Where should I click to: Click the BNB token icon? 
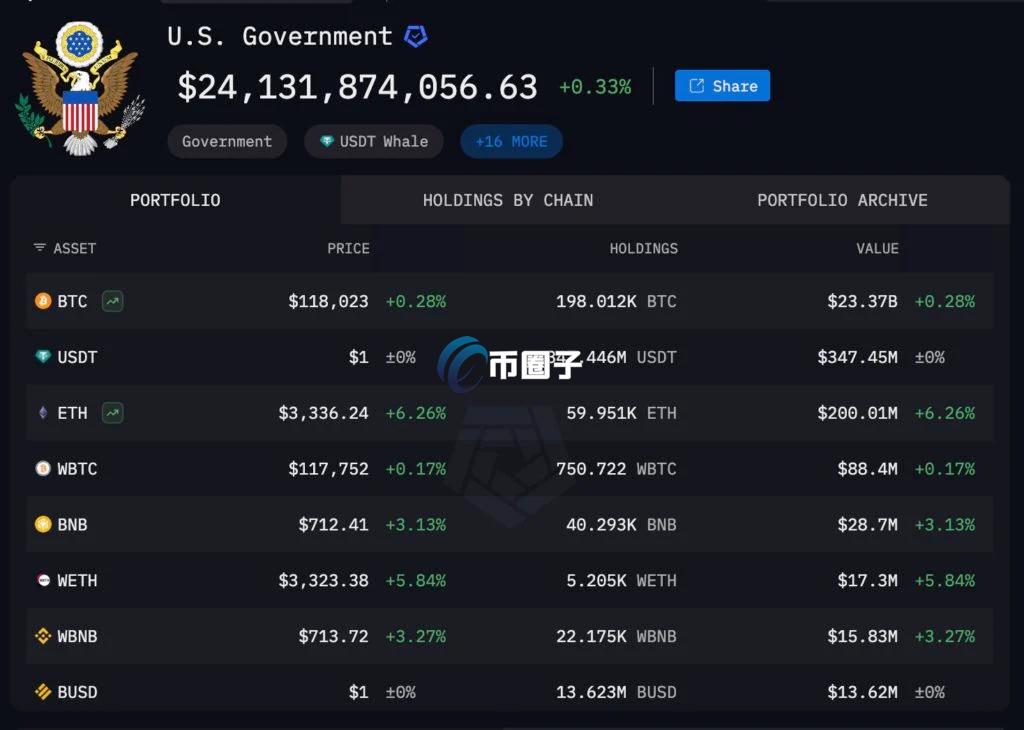[43, 524]
